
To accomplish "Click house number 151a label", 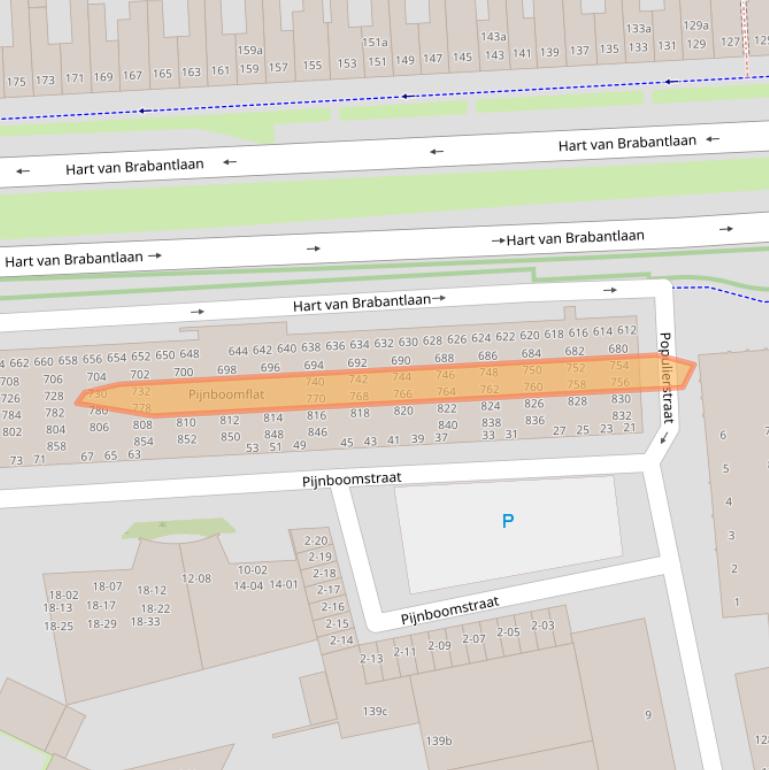I will [x=375, y=43].
